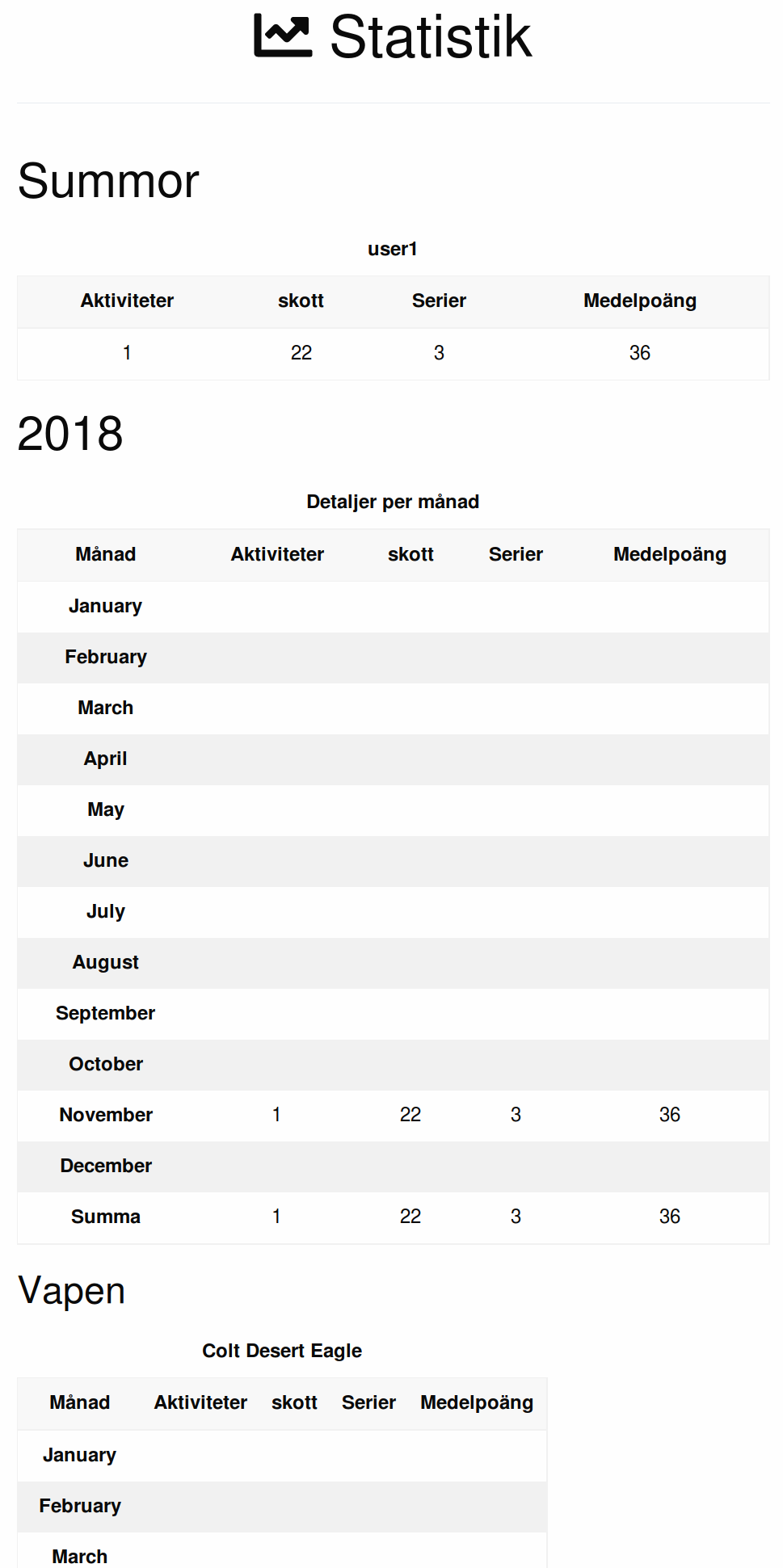Viewport: 783px width, 1568px height.
Task: Click the chart icon beside Statistik
Action: pos(282,36)
